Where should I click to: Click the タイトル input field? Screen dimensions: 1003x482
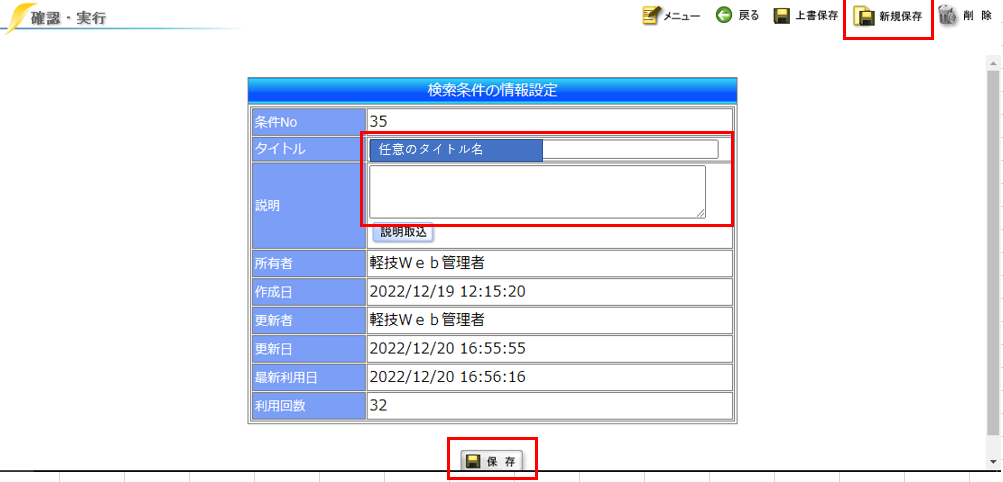coord(544,149)
